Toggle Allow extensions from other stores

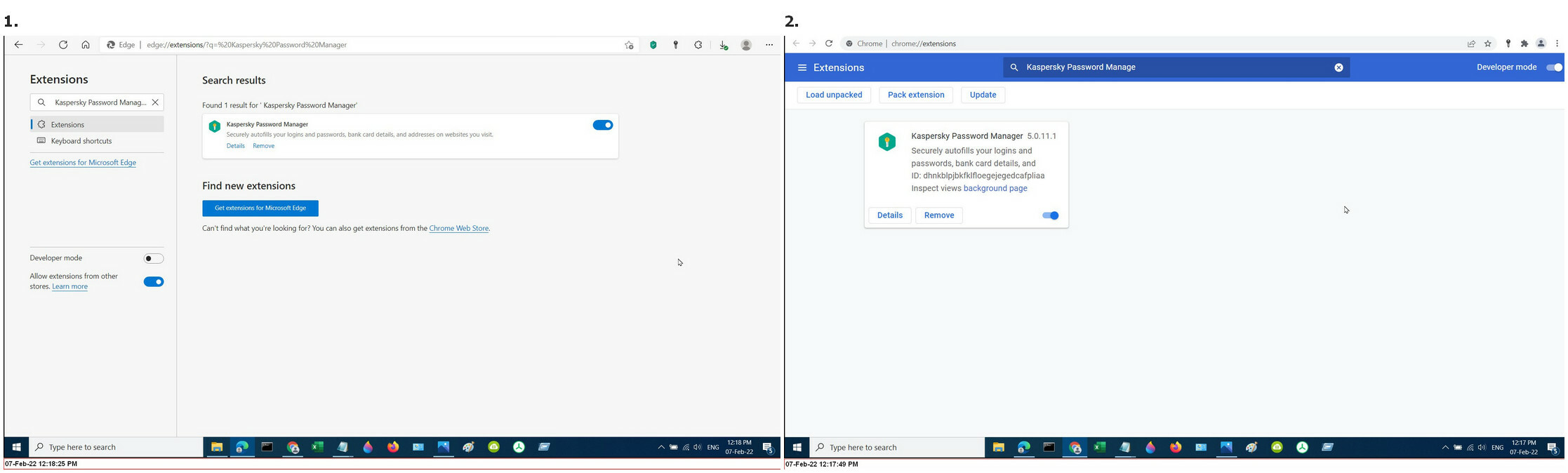[154, 281]
